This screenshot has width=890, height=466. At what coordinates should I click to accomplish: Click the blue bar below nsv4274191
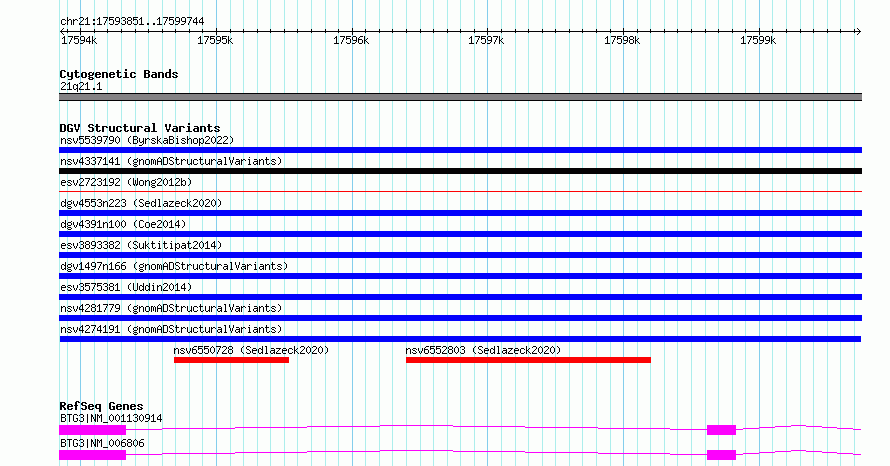(x=460, y=339)
